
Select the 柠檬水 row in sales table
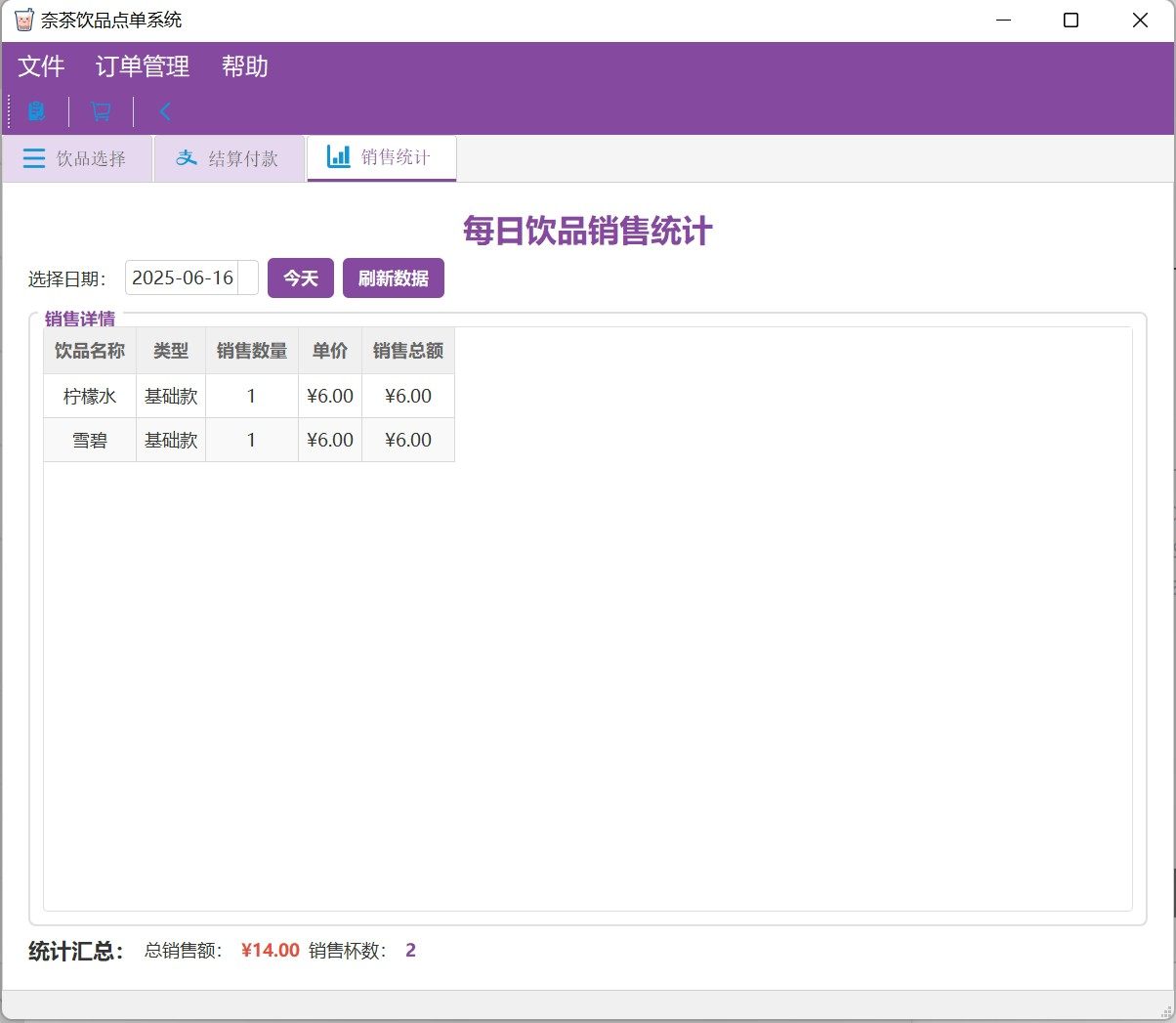point(90,396)
